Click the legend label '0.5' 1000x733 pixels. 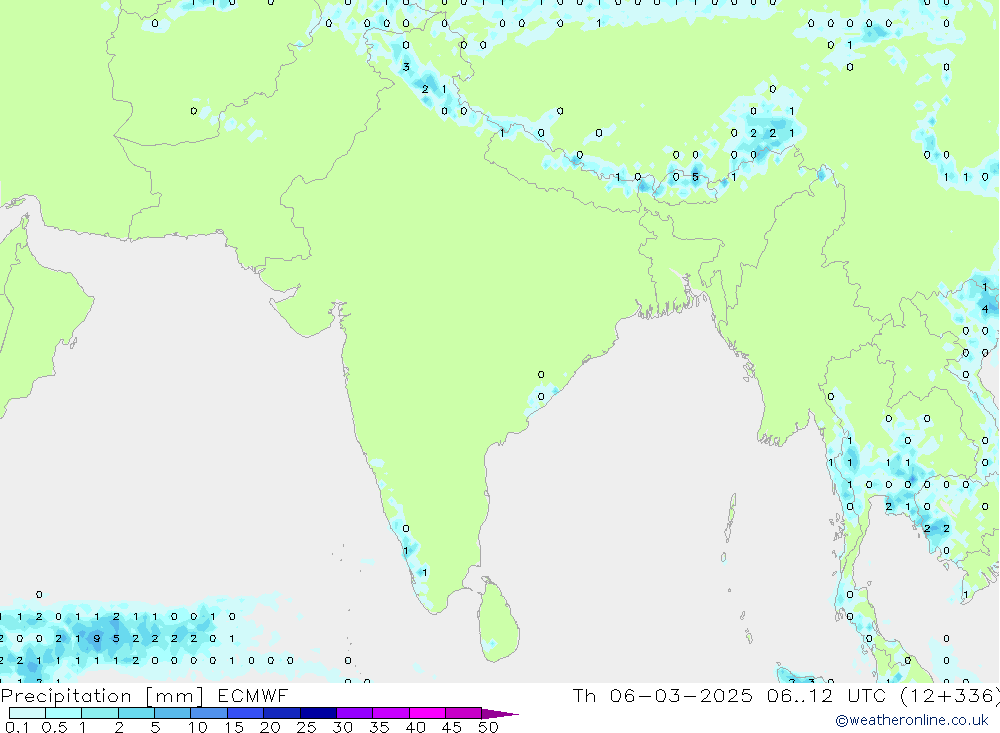(54, 727)
